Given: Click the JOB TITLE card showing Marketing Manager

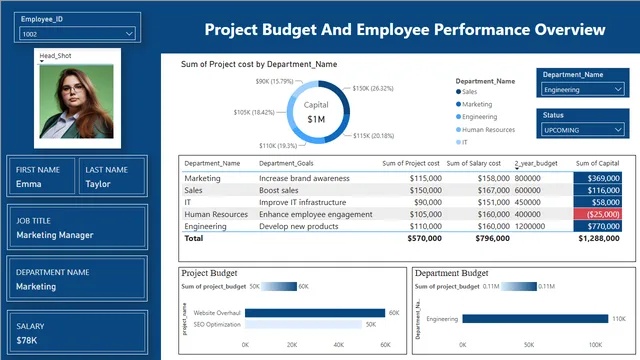Looking at the screenshot, I should coord(77,227).
